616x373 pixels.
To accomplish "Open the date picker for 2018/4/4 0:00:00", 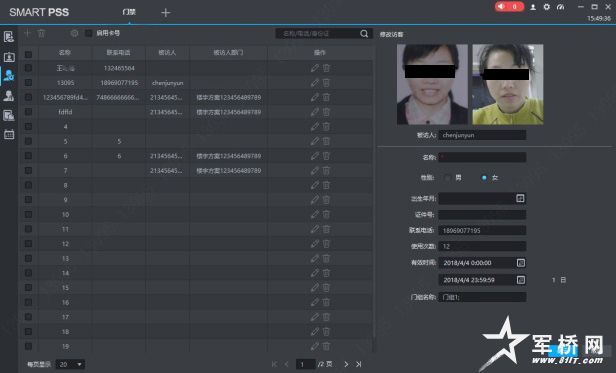I will [521, 263].
